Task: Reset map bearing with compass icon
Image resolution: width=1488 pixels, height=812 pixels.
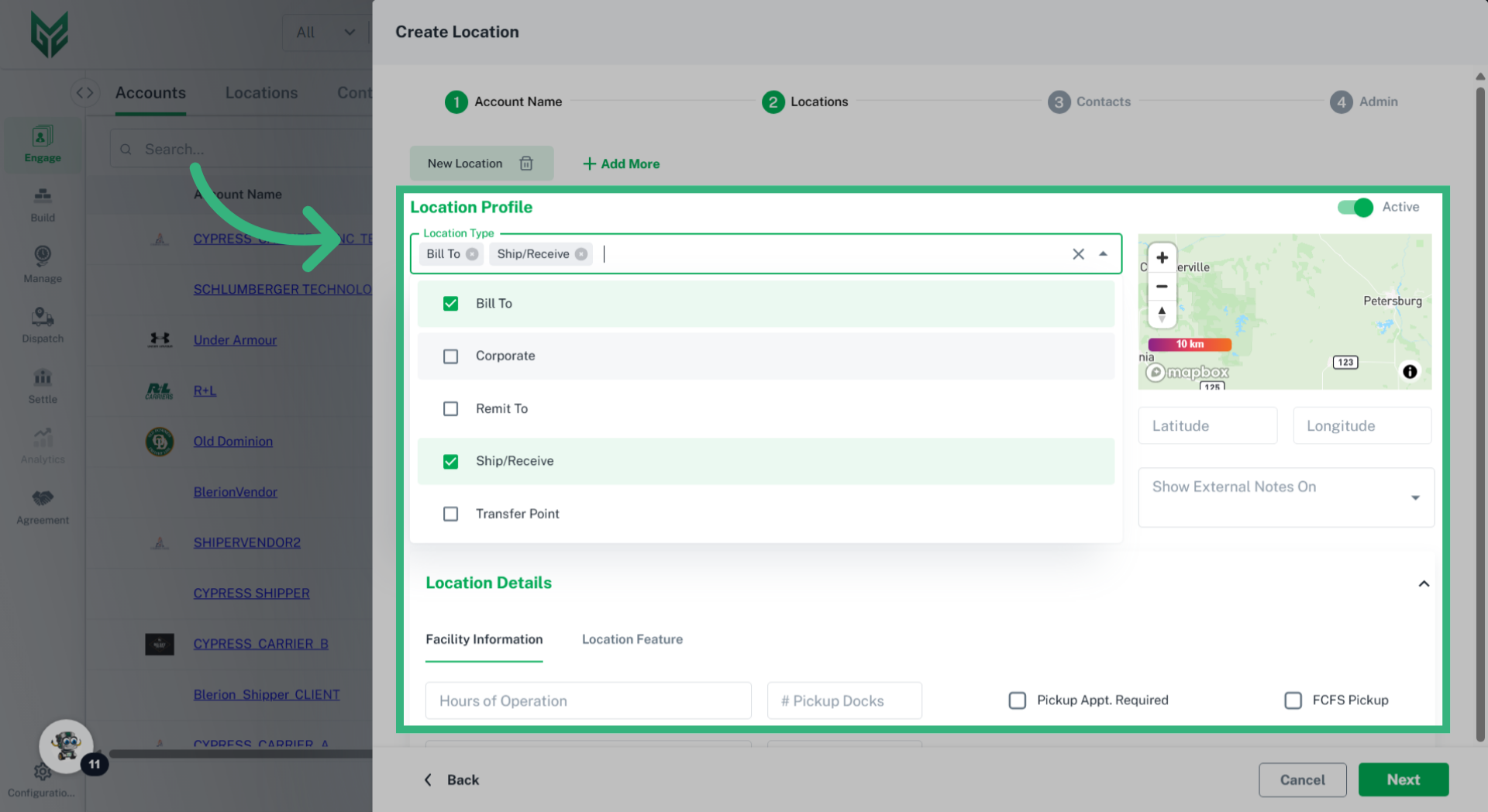Action: (1161, 314)
